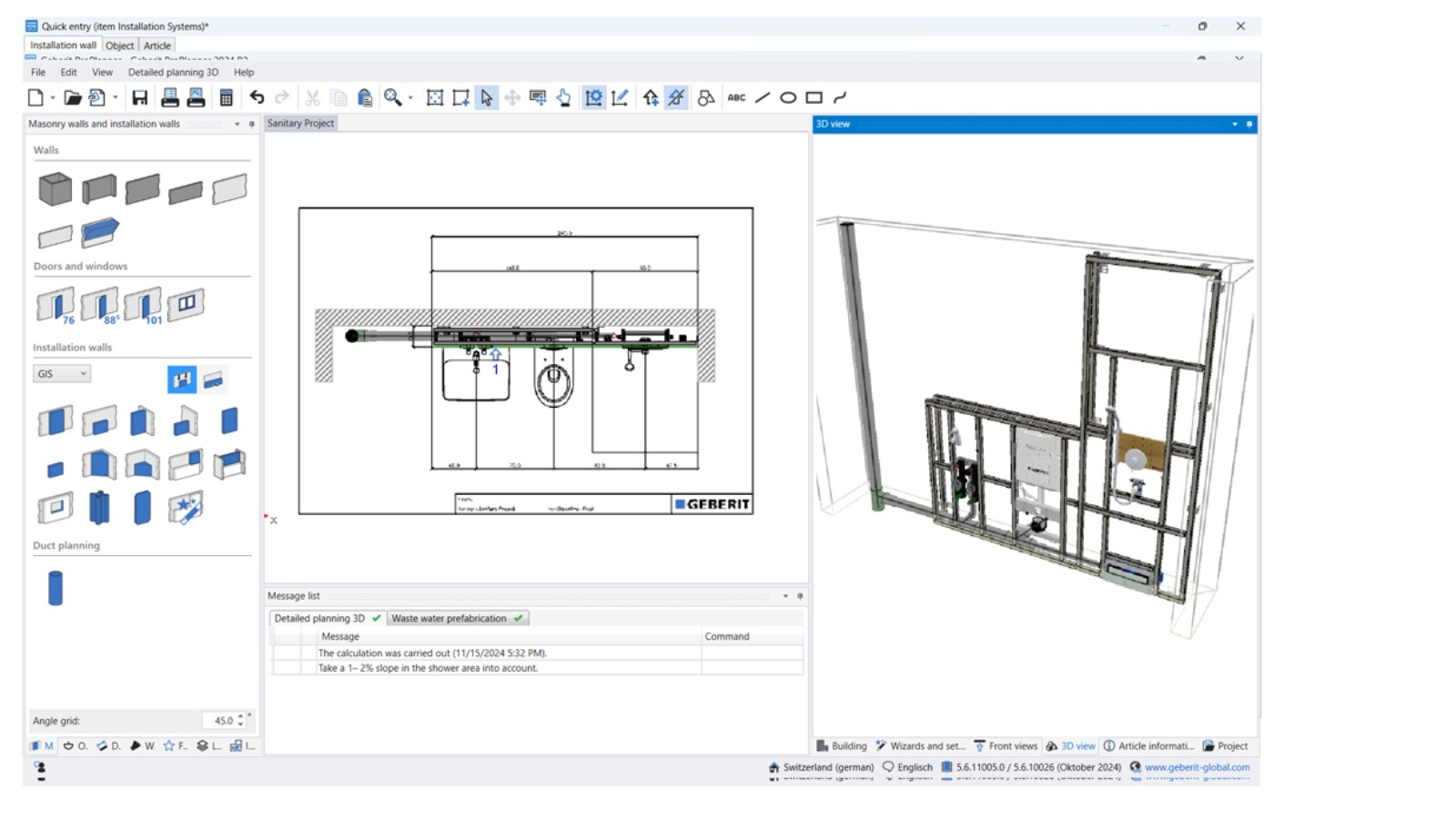Select the arrow selection tool

point(487,97)
